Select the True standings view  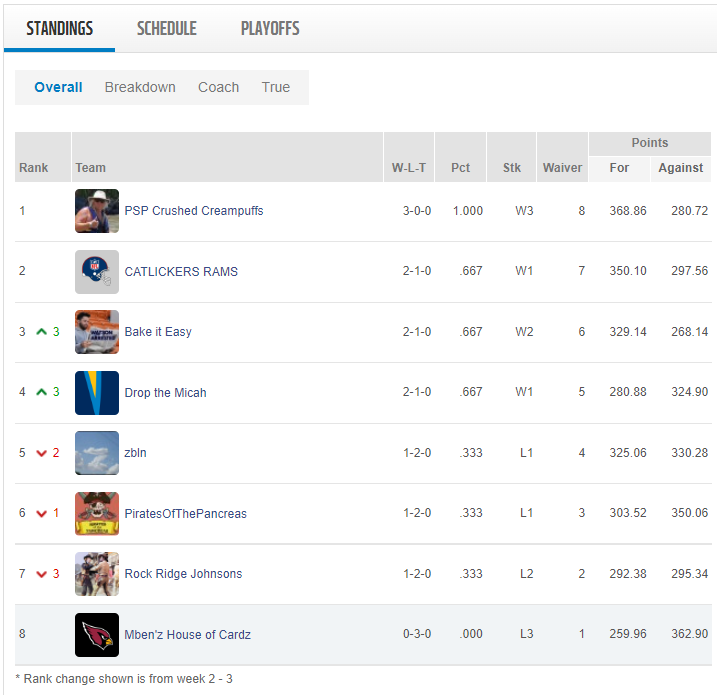click(276, 87)
